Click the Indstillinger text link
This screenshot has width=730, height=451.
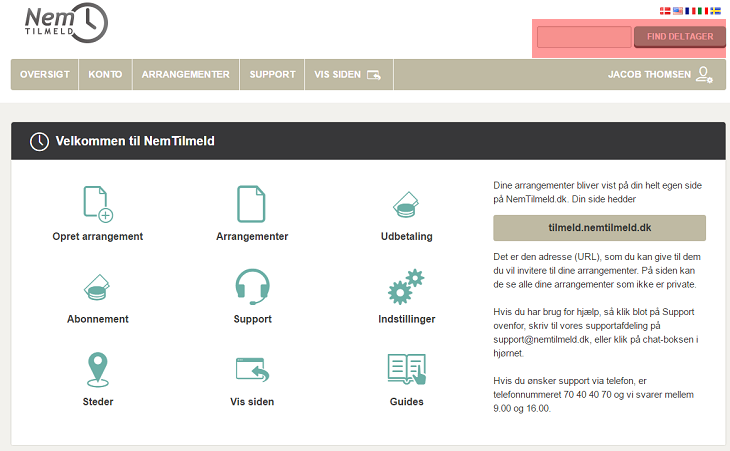(x=406, y=319)
